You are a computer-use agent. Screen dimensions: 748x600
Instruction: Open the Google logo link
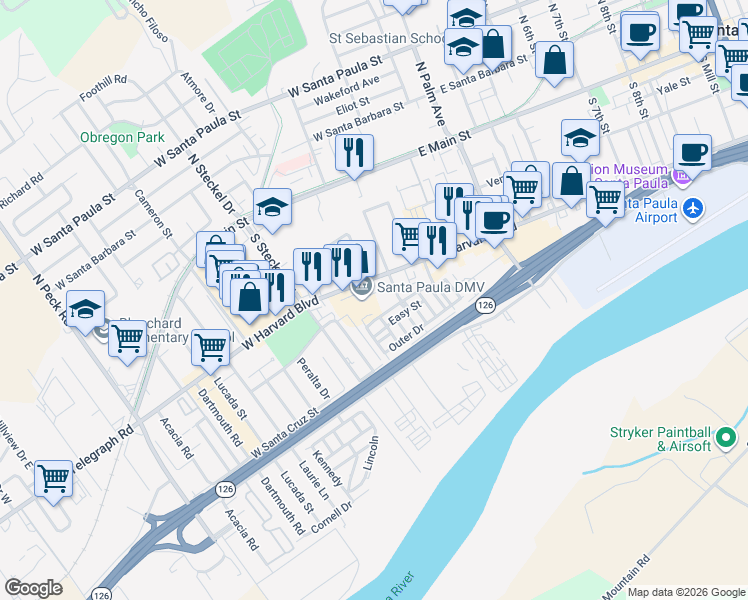click(x=33, y=588)
